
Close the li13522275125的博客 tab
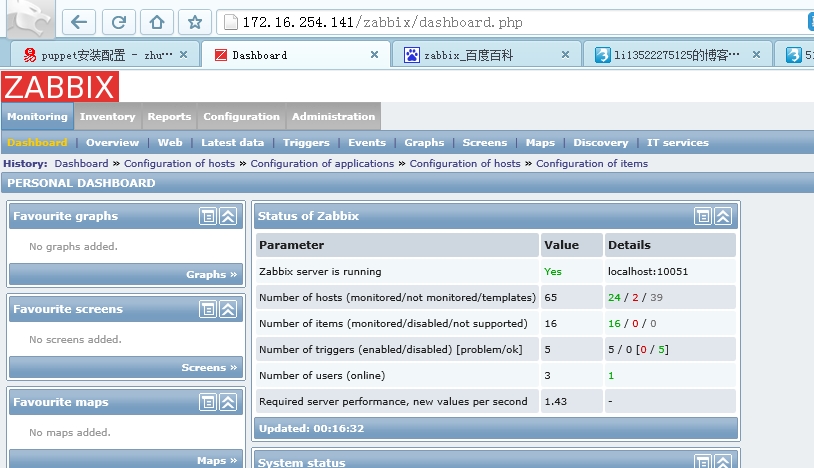756,54
